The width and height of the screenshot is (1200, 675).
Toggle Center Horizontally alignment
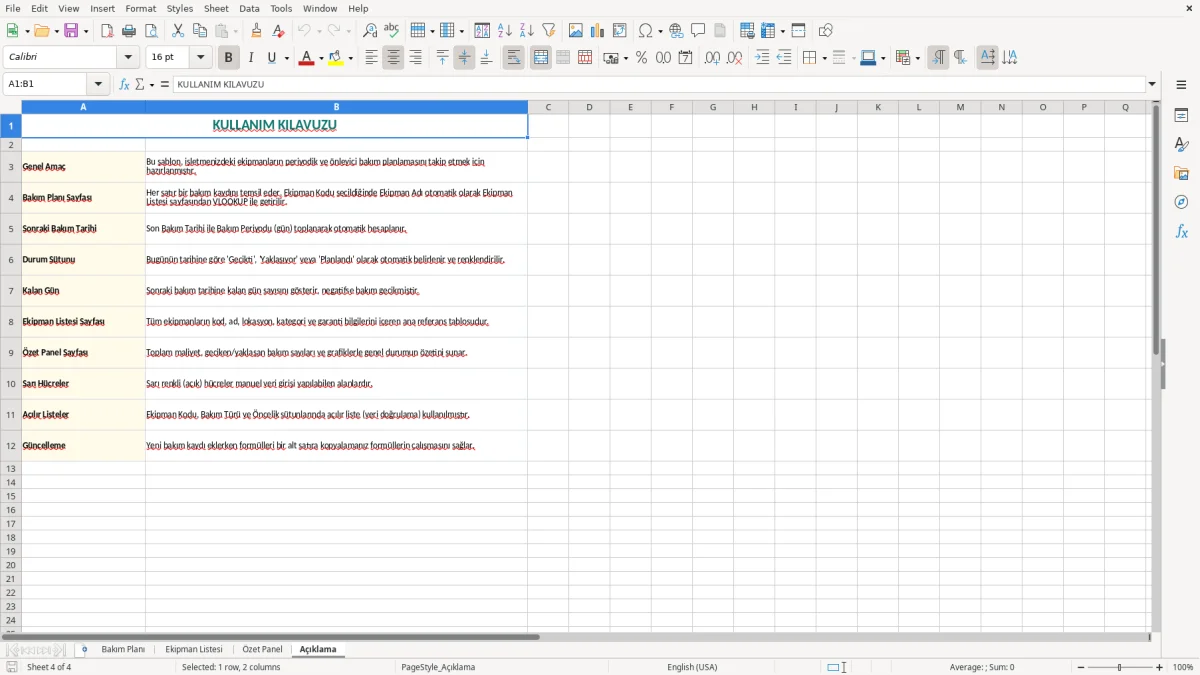coord(393,58)
